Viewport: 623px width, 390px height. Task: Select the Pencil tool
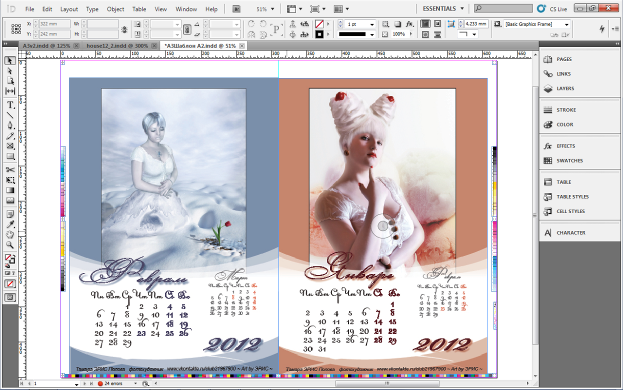(10, 136)
